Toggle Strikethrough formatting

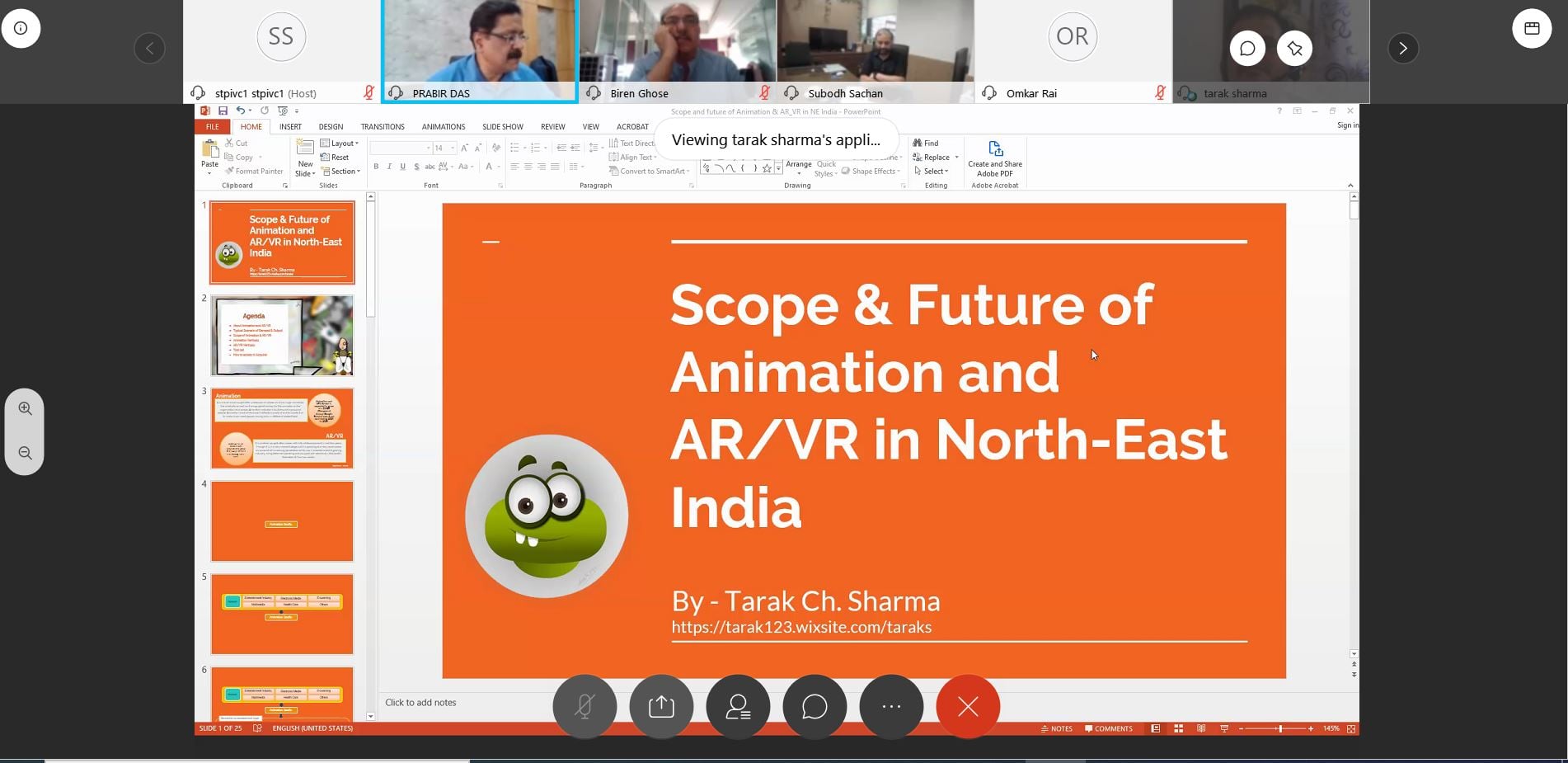coord(430,167)
